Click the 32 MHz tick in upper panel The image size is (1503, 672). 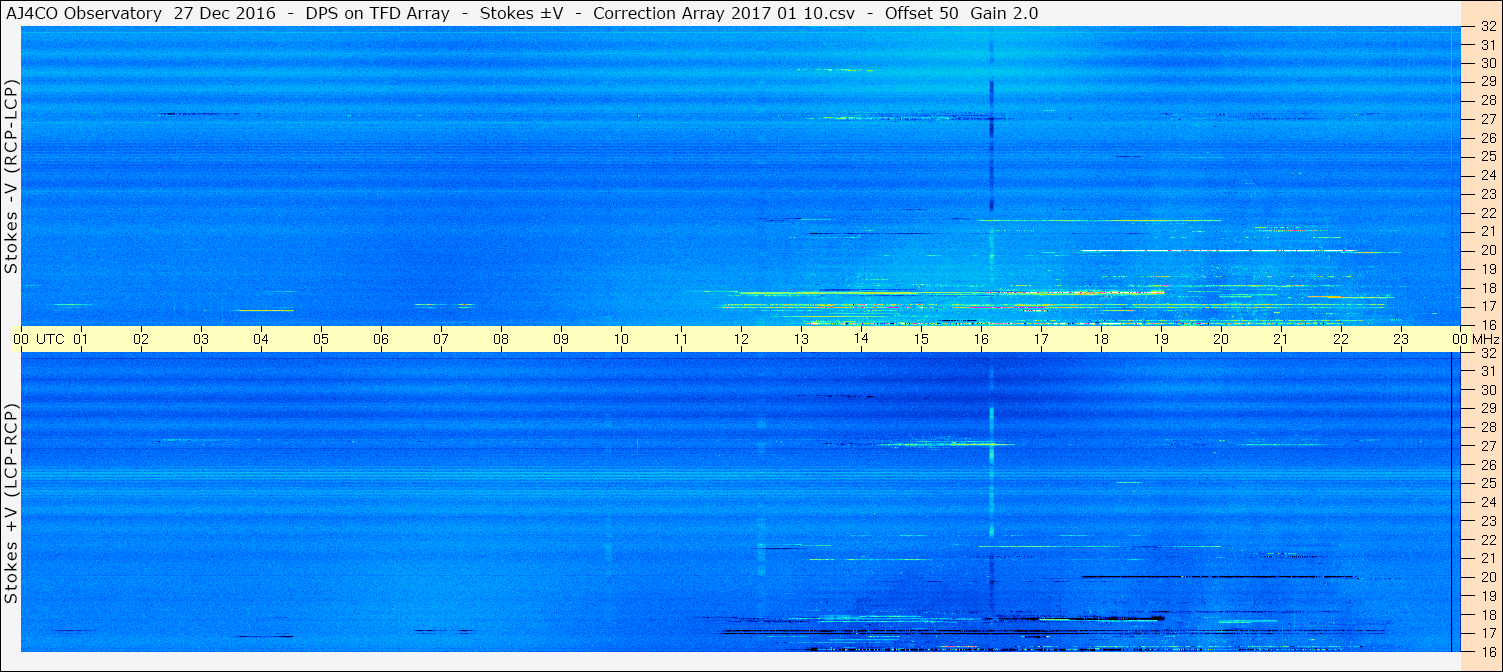tap(1487, 26)
